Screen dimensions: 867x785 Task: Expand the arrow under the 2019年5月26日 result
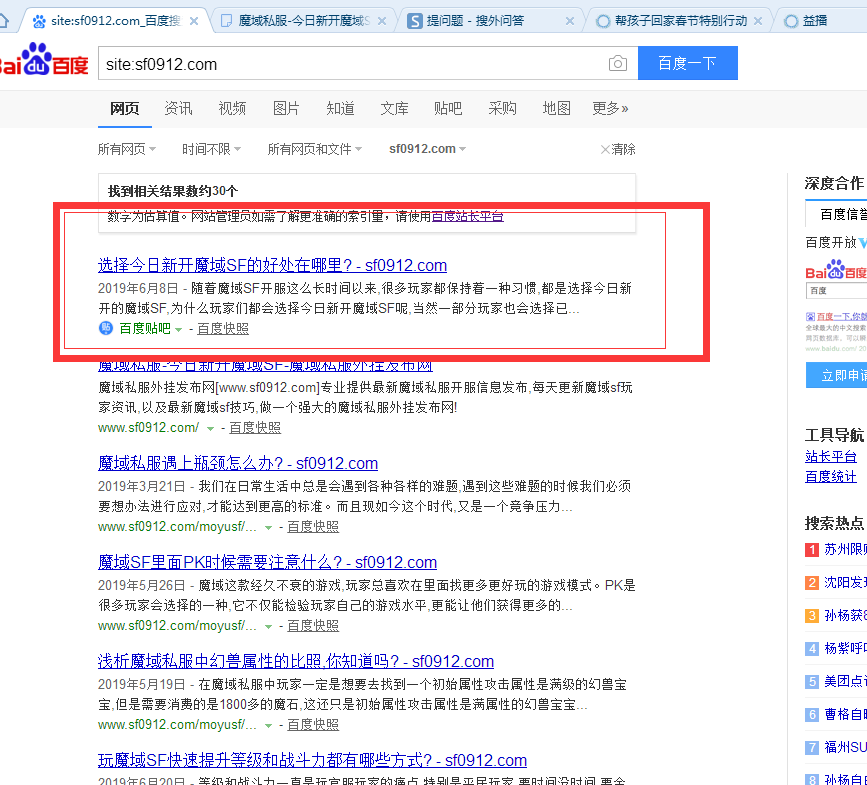pyautogui.click(x=268, y=626)
